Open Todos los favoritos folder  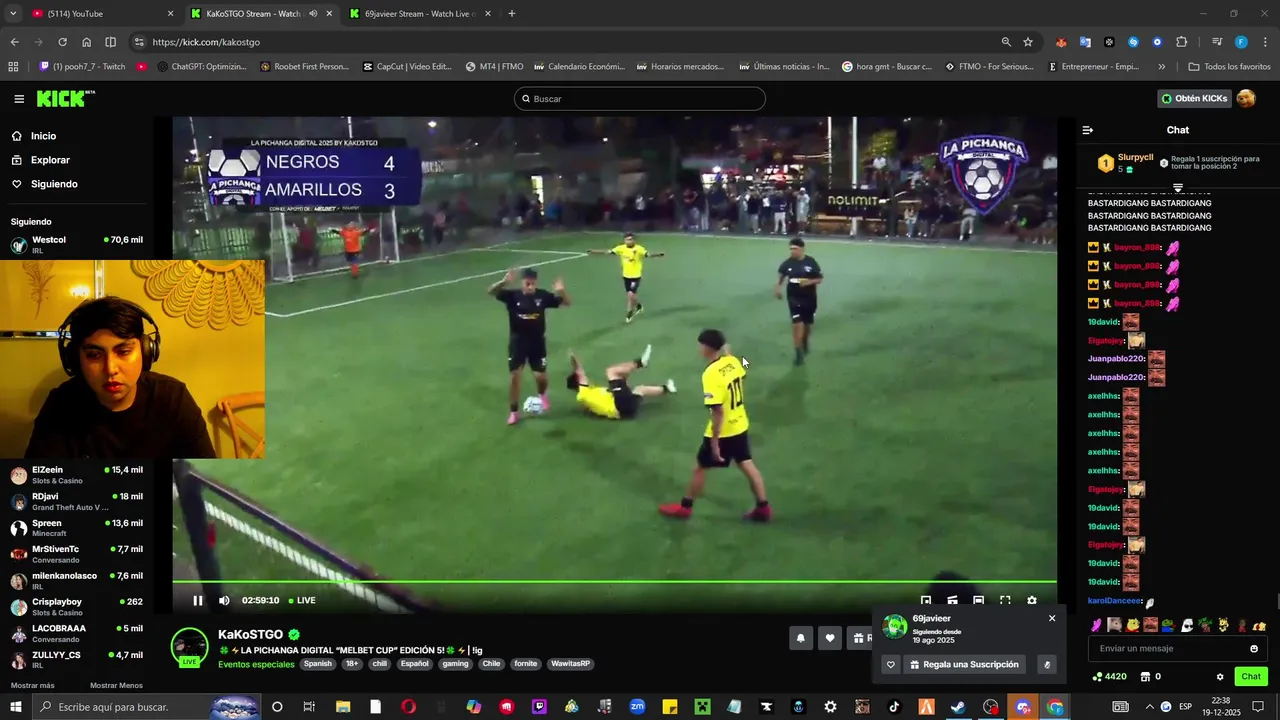click(x=1229, y=67)
